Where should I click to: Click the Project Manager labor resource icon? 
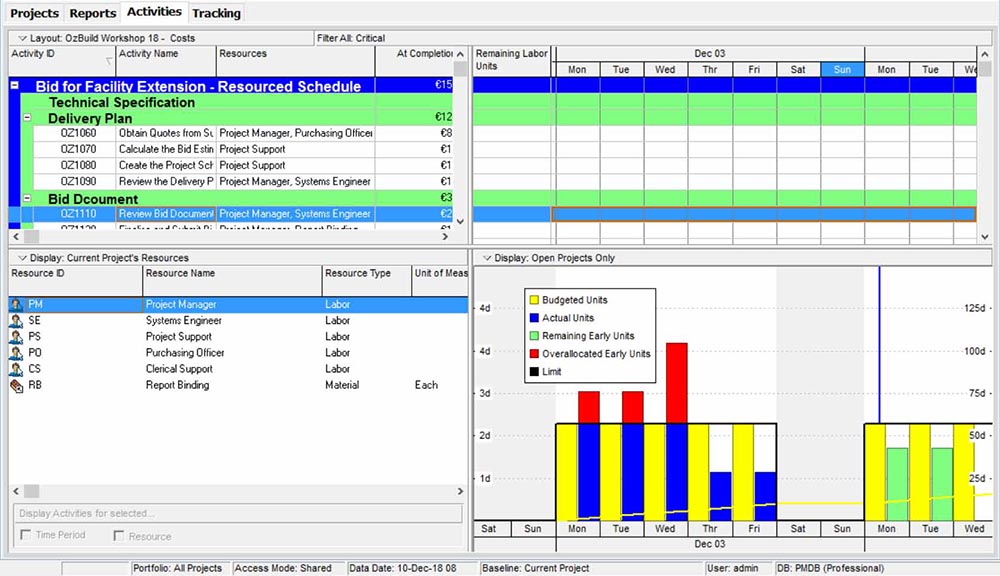point(16,305)
